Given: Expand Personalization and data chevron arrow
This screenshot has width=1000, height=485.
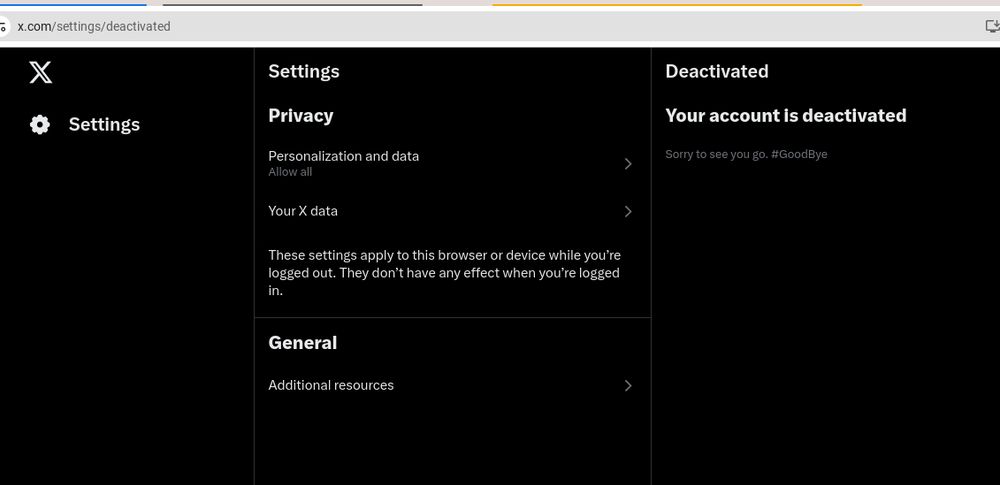Looking at the screenshot, I should pyautogui.click(x=628, y=164).
